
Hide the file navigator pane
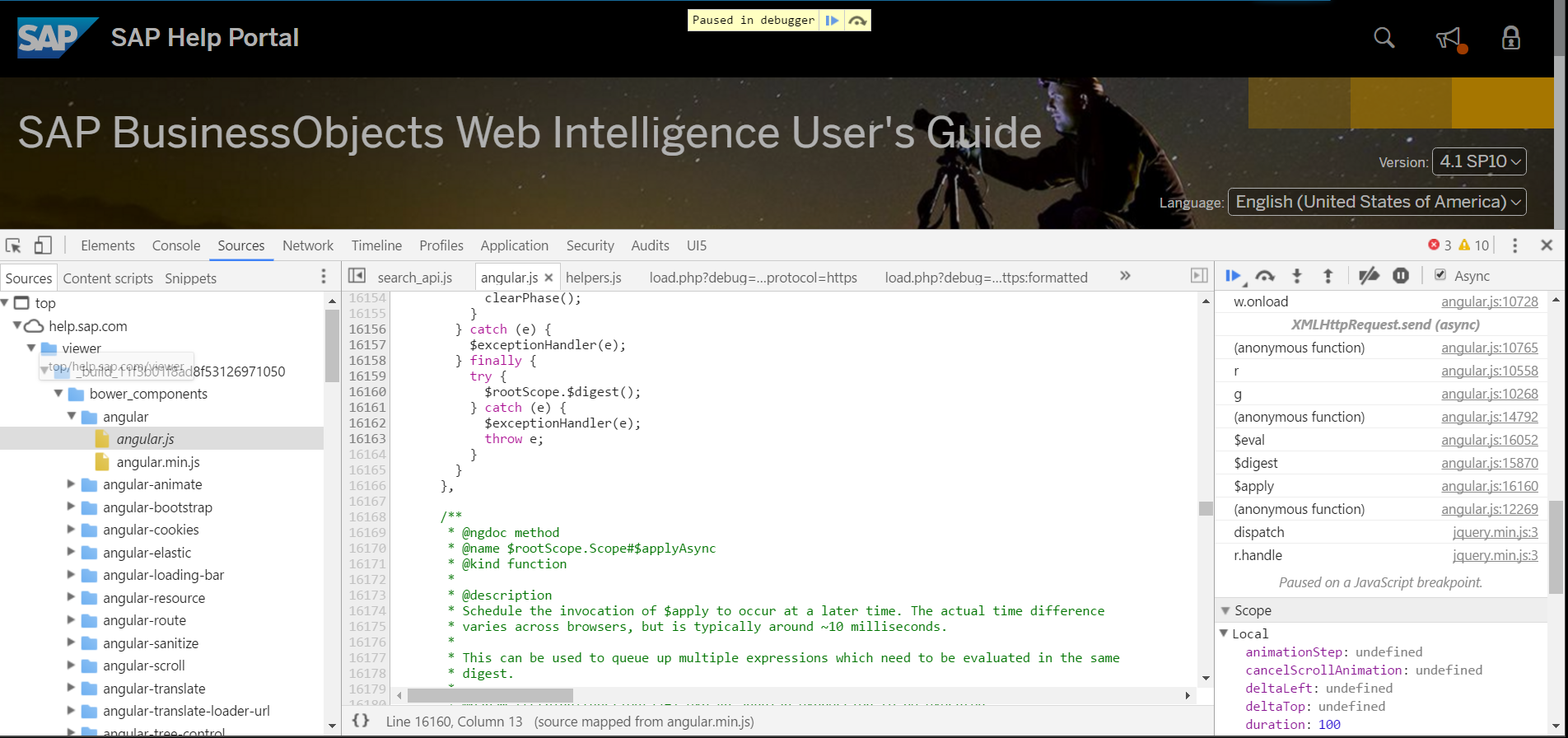pos(357,276)
